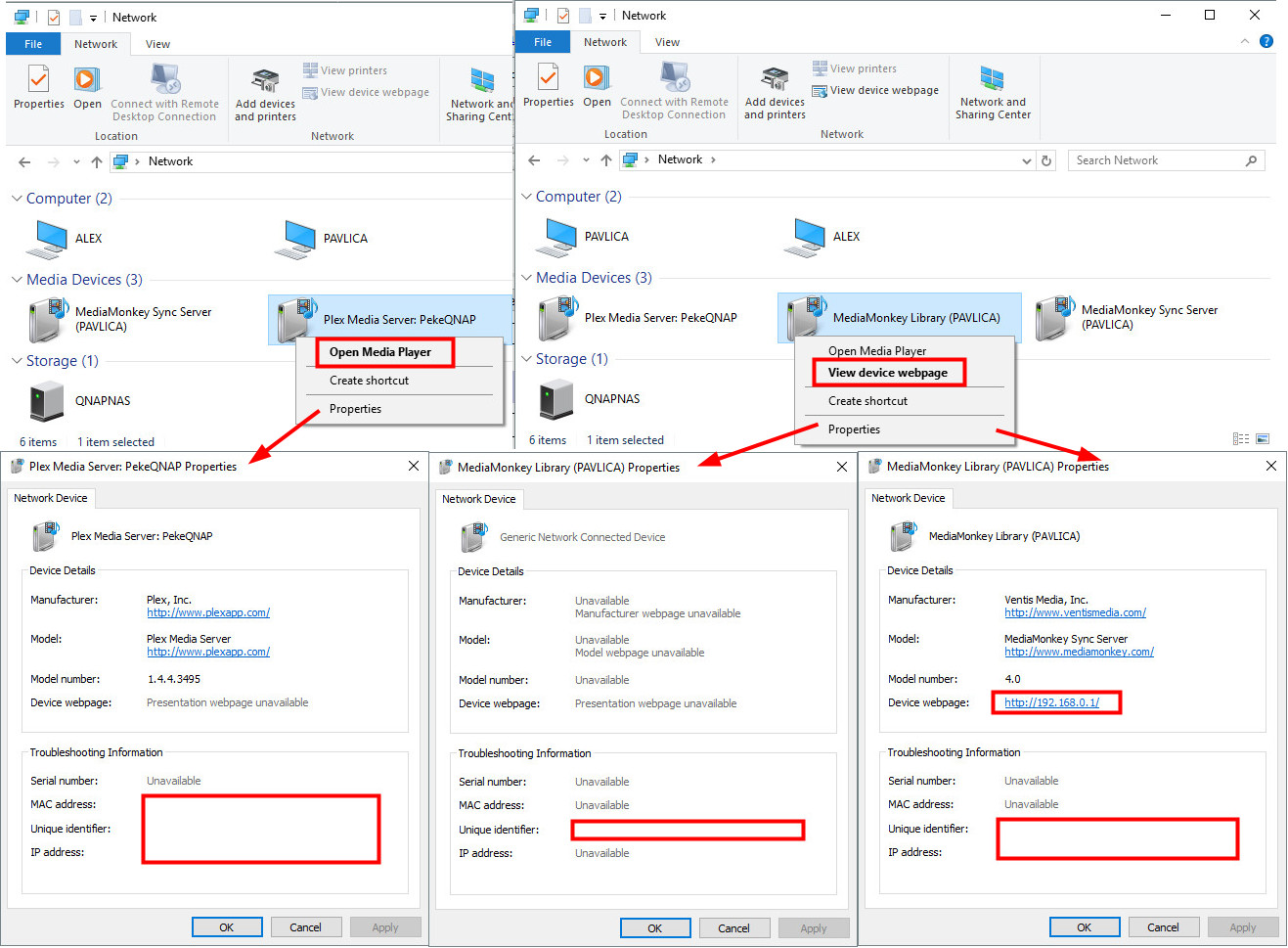Choose "View device webpage" from the context menu
This screenshot has height=948, width=1288.
(x=887, y=373)
